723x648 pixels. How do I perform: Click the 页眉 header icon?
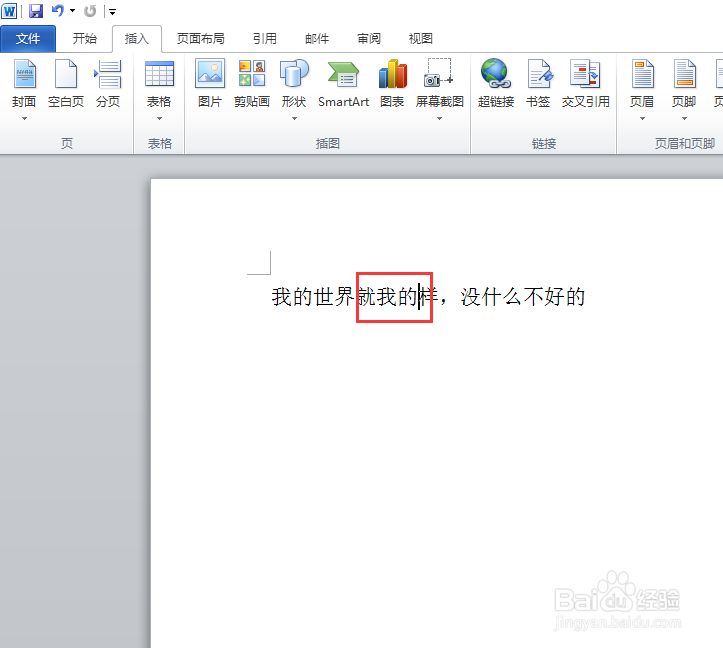[642, 74]
